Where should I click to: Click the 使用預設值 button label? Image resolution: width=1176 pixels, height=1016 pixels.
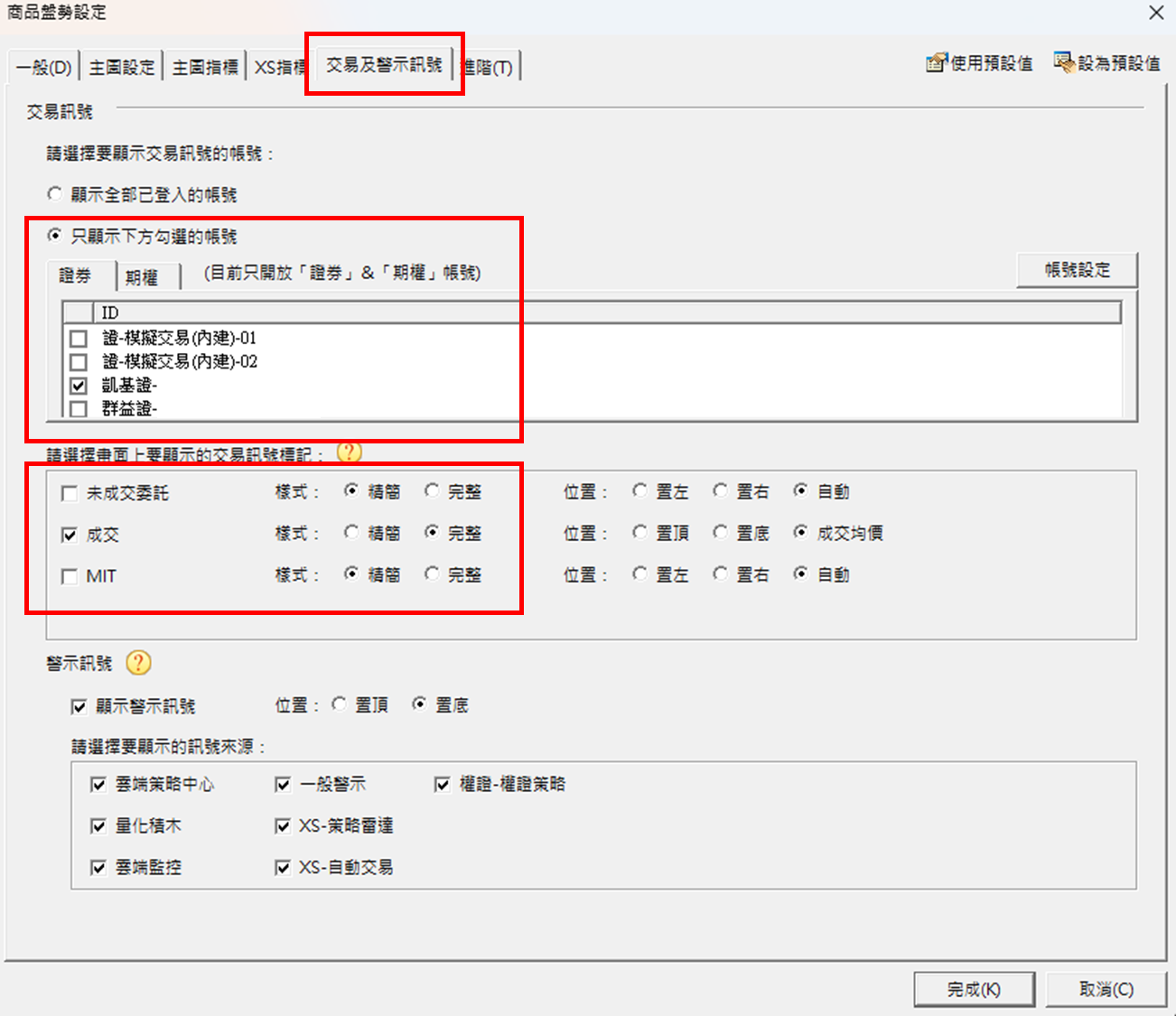click(x=992, y=63)
